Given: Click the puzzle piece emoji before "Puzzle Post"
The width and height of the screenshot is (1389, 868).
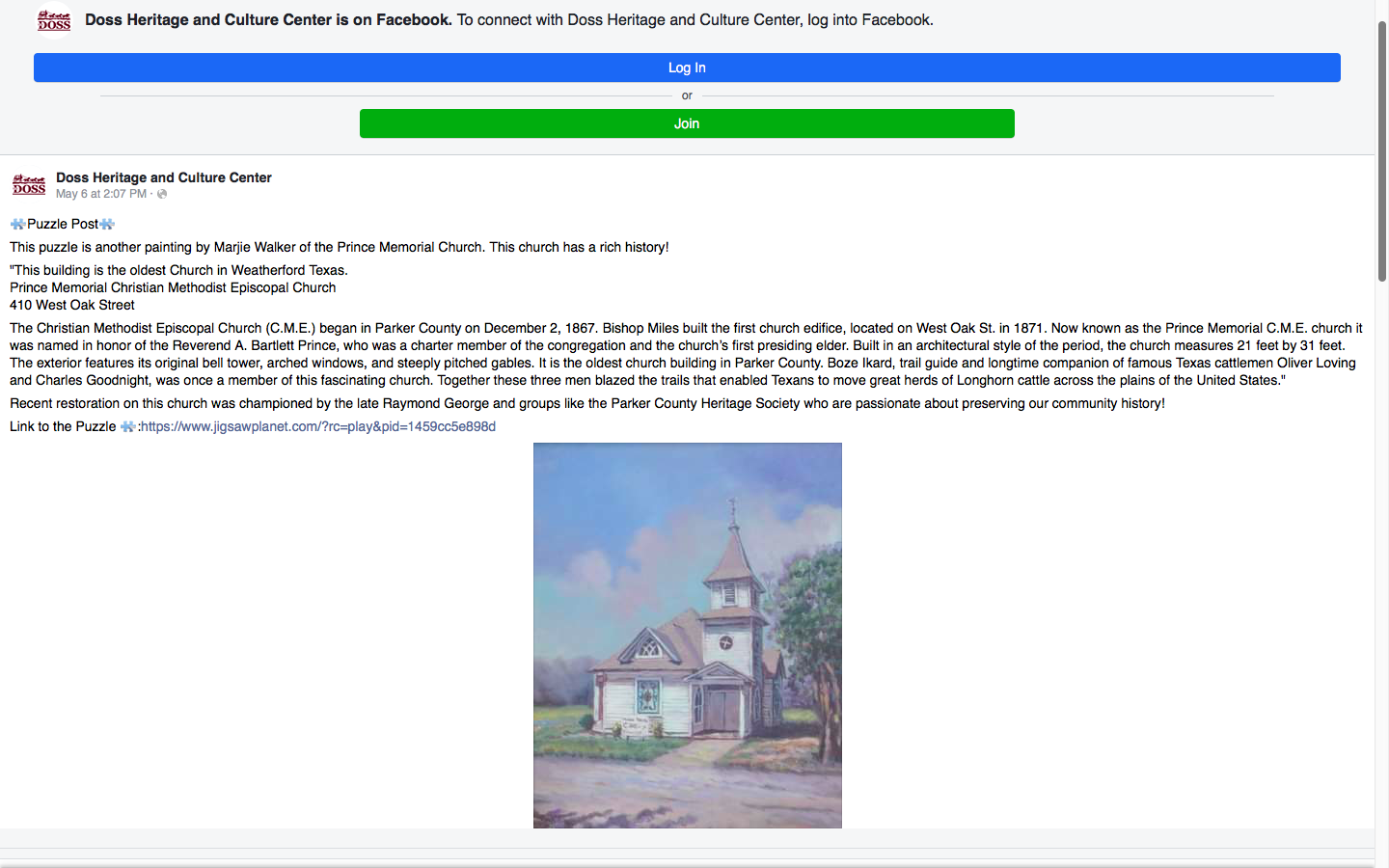Looking at the screenshot, I should pyautogui.click(x=16, y=223).
